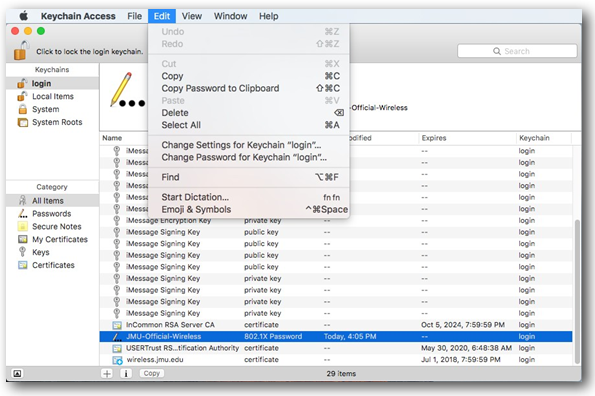This screenshot has height=396, width=595.
Task: Open the View menu
Action: point(192,16)
